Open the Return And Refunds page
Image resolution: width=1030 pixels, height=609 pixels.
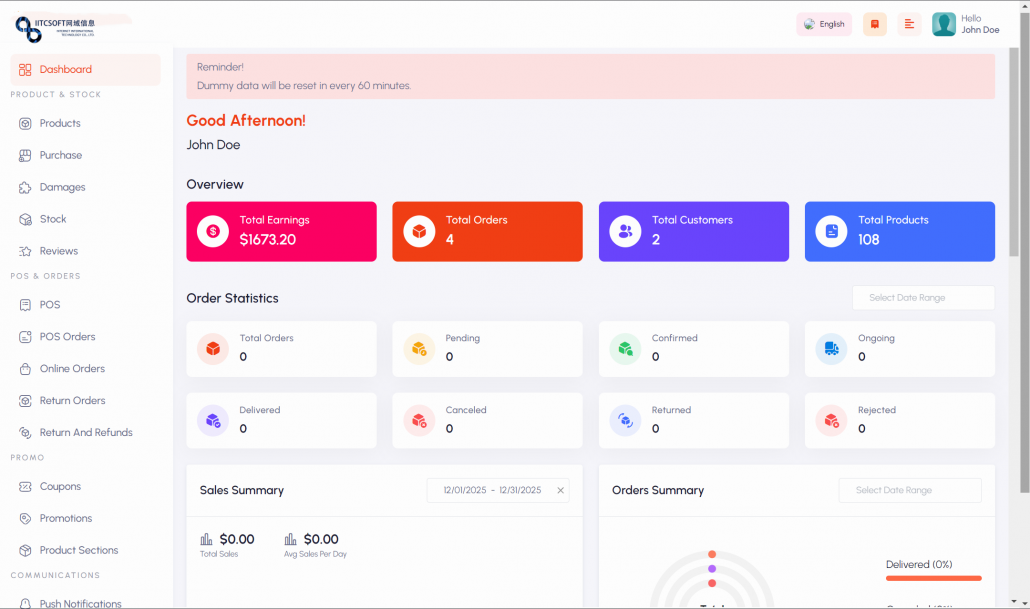tap(86, 433)
